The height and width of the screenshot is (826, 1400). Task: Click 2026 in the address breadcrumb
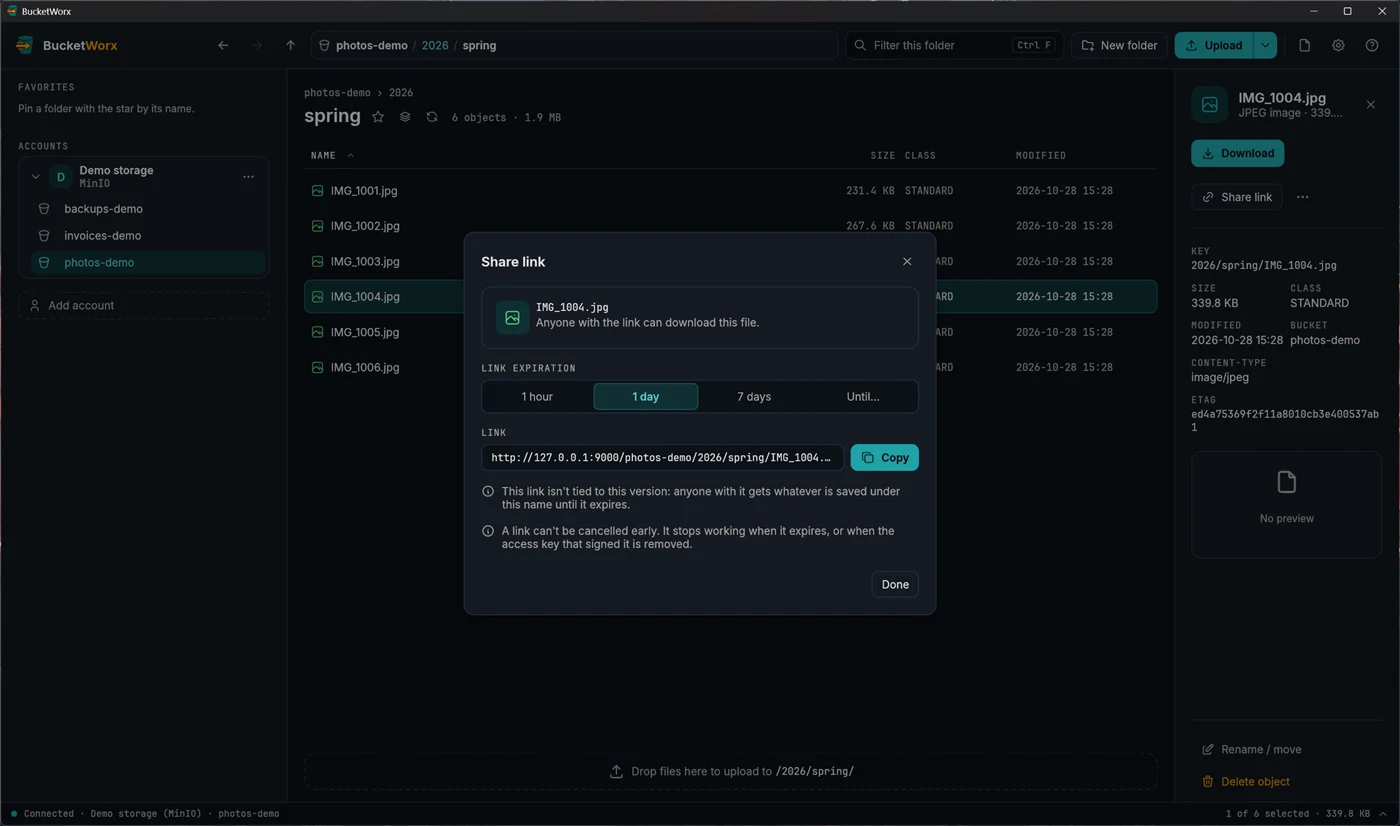435,45
